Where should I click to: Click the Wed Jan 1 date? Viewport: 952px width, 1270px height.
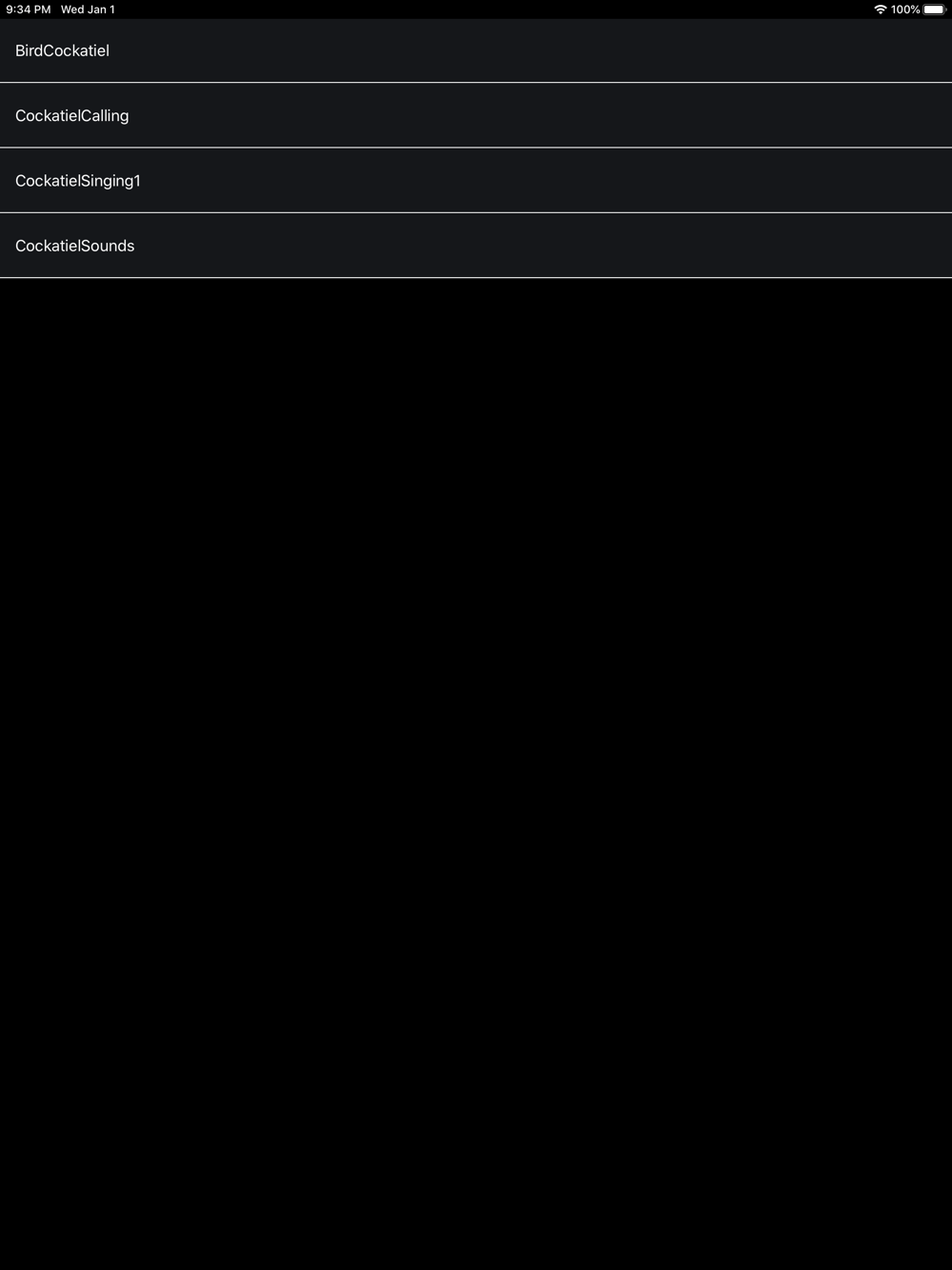(88, 10)
